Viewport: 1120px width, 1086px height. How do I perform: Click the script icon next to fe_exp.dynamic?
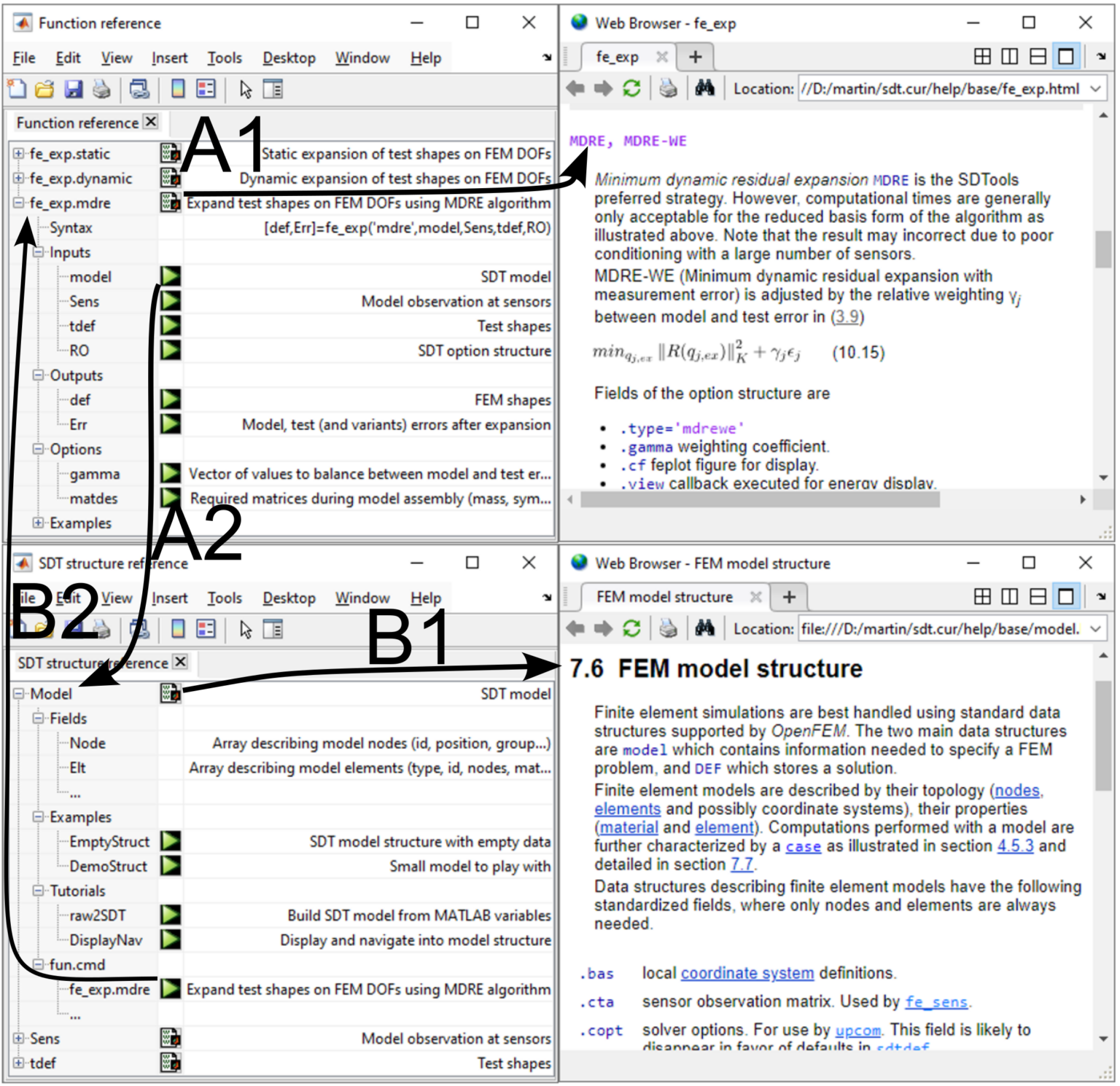point(170,179)
